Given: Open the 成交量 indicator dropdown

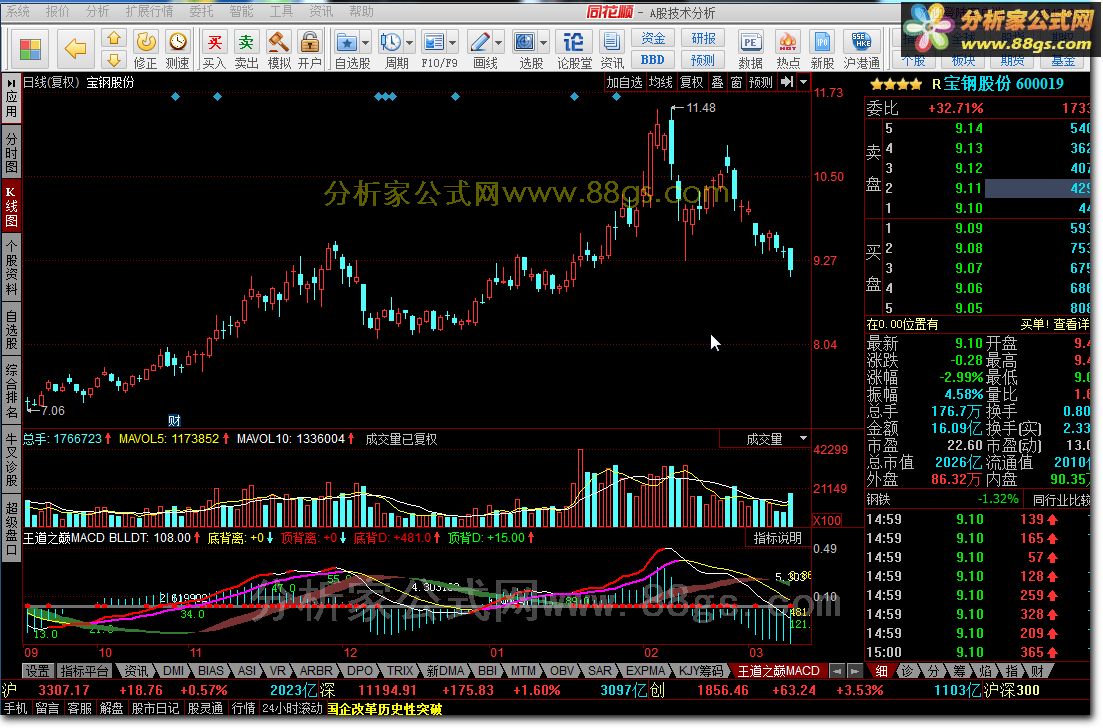Looking at the screenshot, I should click(x=803, y=438).
